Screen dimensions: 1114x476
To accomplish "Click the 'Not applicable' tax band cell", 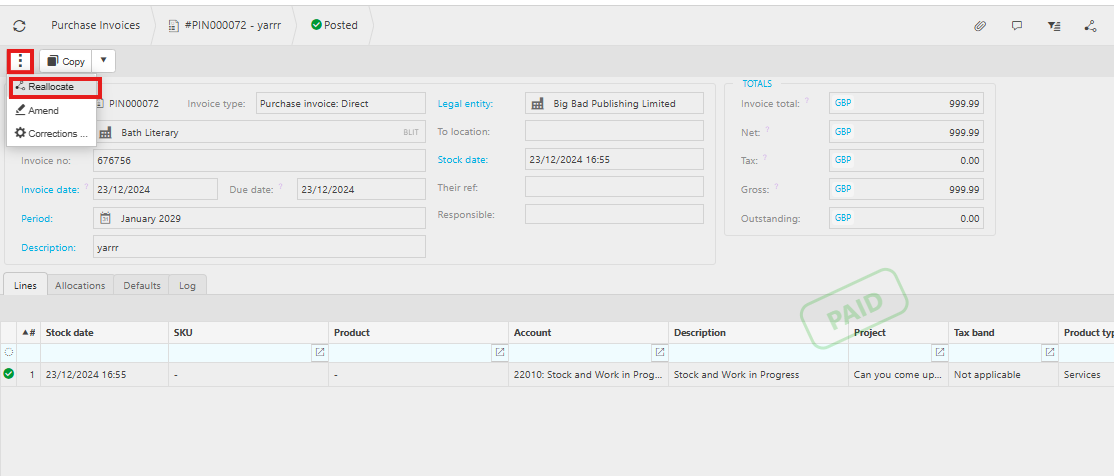I will tap(1003, 374).
